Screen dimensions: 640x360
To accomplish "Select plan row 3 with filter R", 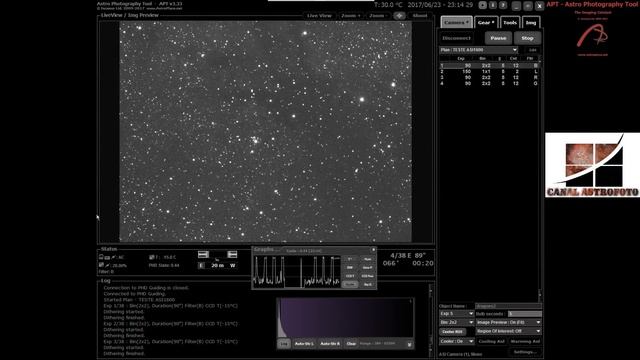I will pyautogui.click(x=489, y=77).
